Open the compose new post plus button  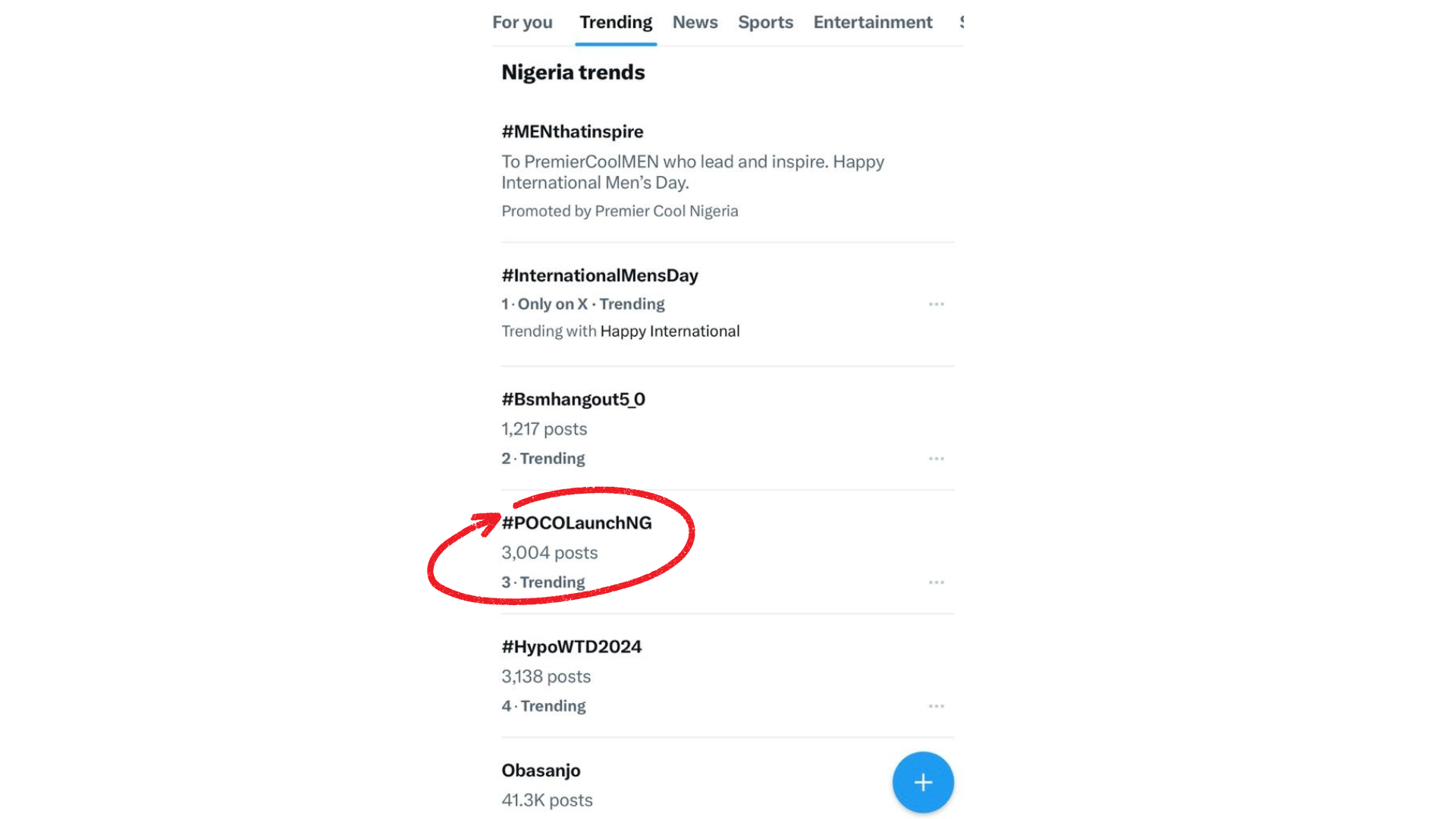point(922,783)
